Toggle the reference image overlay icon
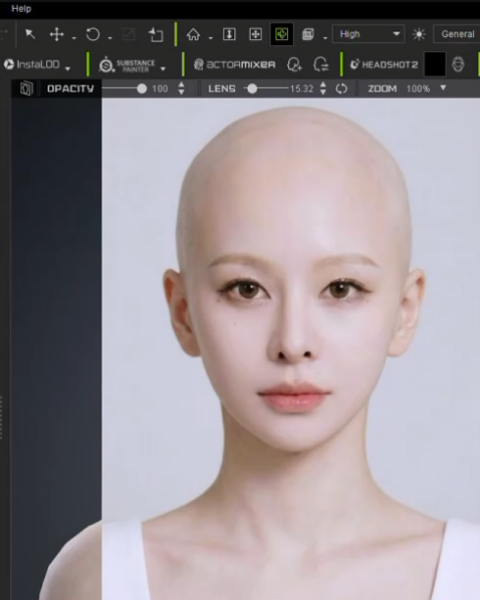The height and width of the screenshot is (600, 480). [26, 88]
